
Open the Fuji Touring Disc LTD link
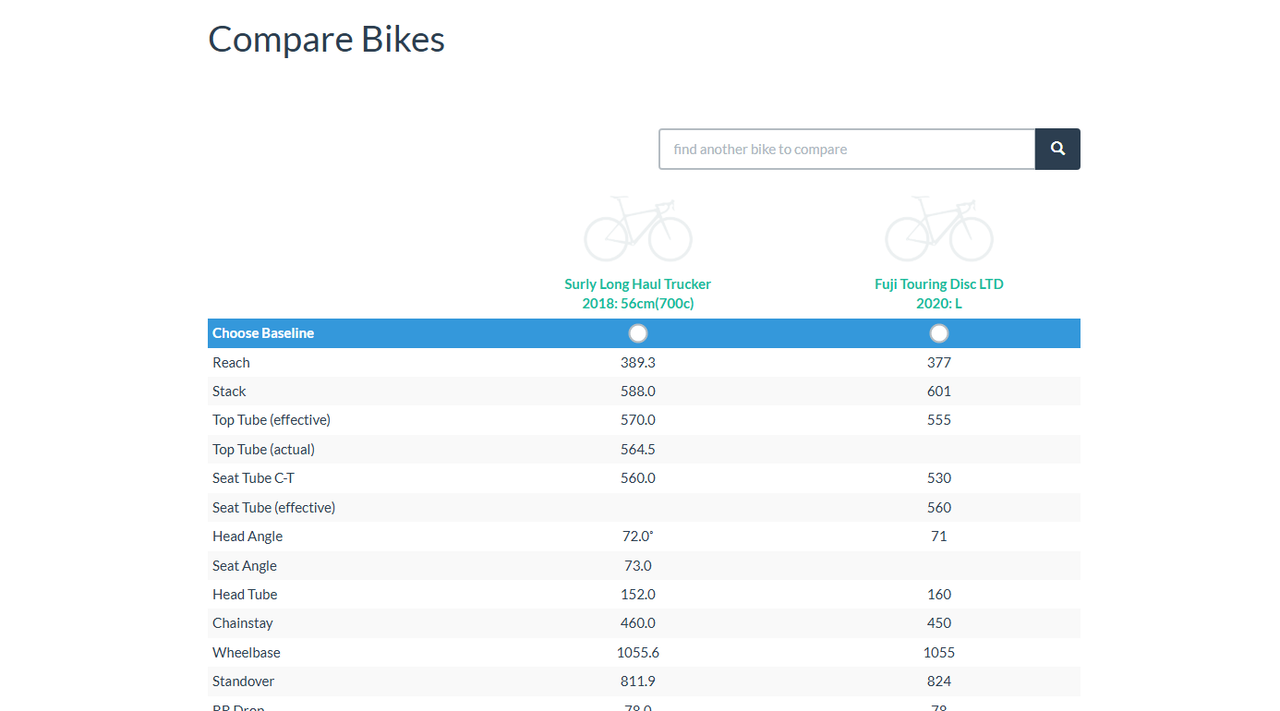click(x=939, y=294)
